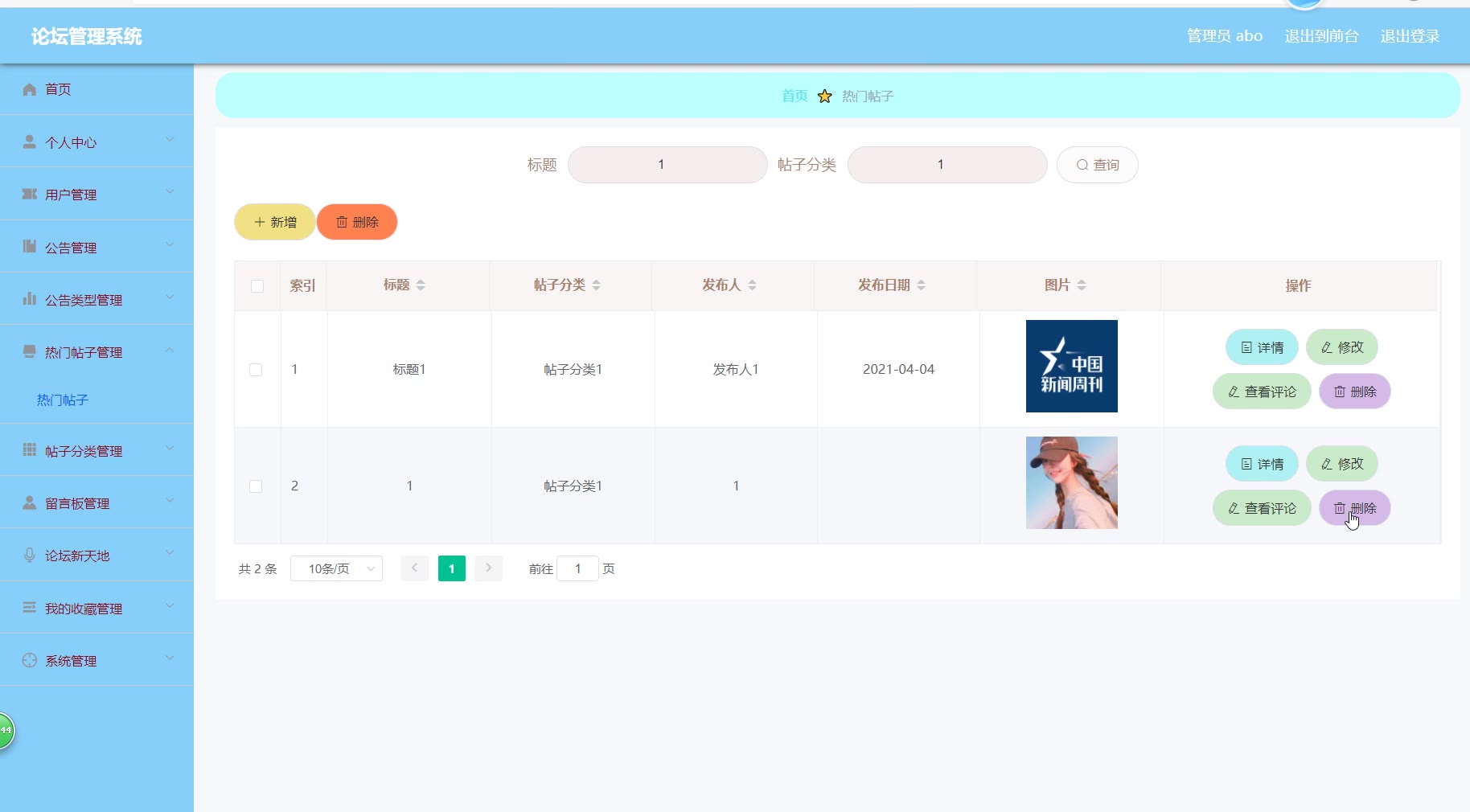Image resolution: width=1470 pixels, height=812 pixels.
Task: Click the user icon beside 留言板管理
Action: coord(30,502)
